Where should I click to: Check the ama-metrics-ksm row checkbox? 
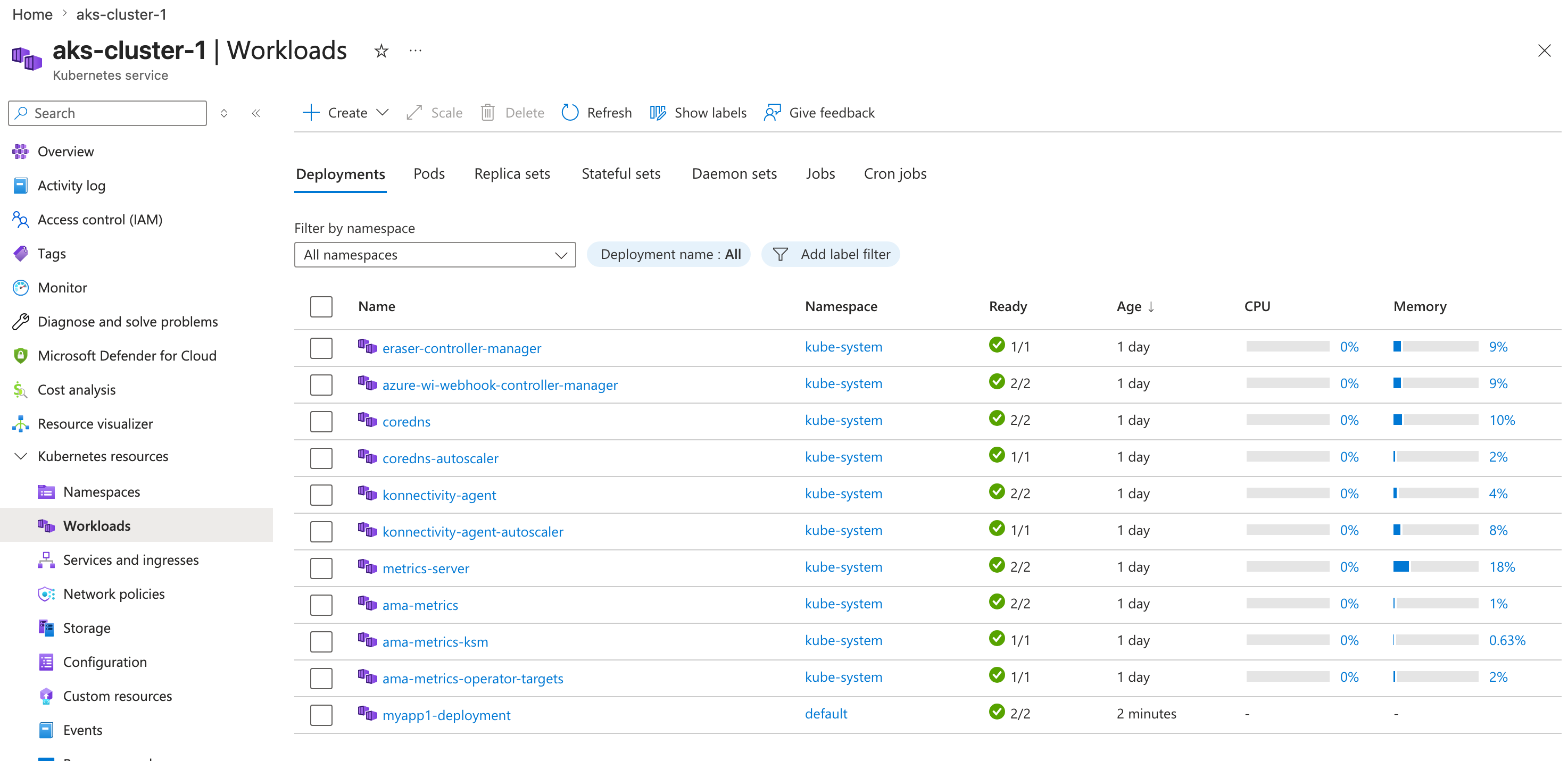click(321, 642)
